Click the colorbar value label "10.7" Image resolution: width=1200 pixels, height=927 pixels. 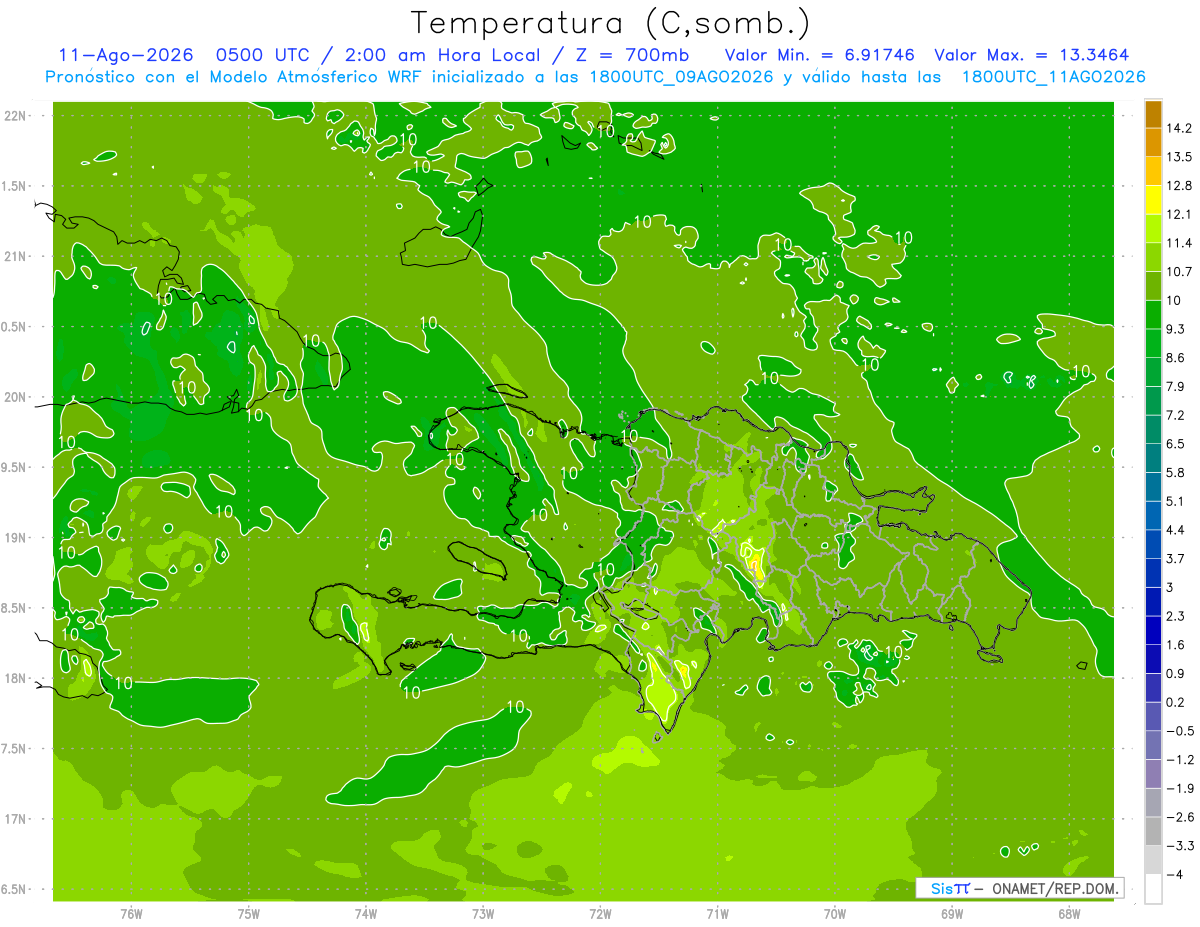point(1179,272)
